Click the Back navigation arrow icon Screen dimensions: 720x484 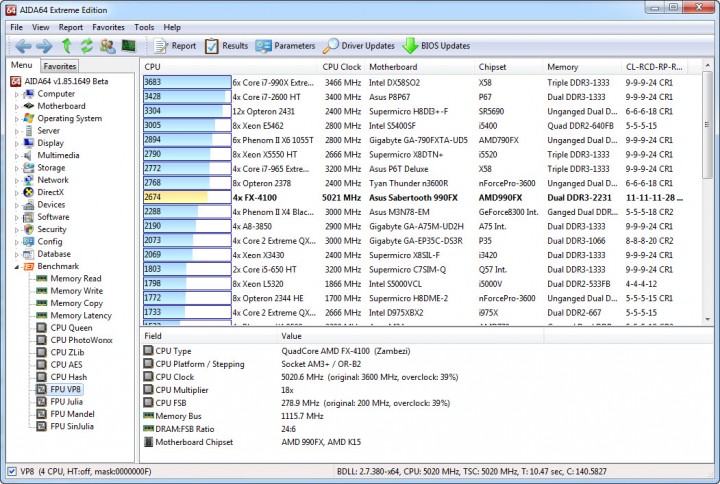(x=23, y=46)
